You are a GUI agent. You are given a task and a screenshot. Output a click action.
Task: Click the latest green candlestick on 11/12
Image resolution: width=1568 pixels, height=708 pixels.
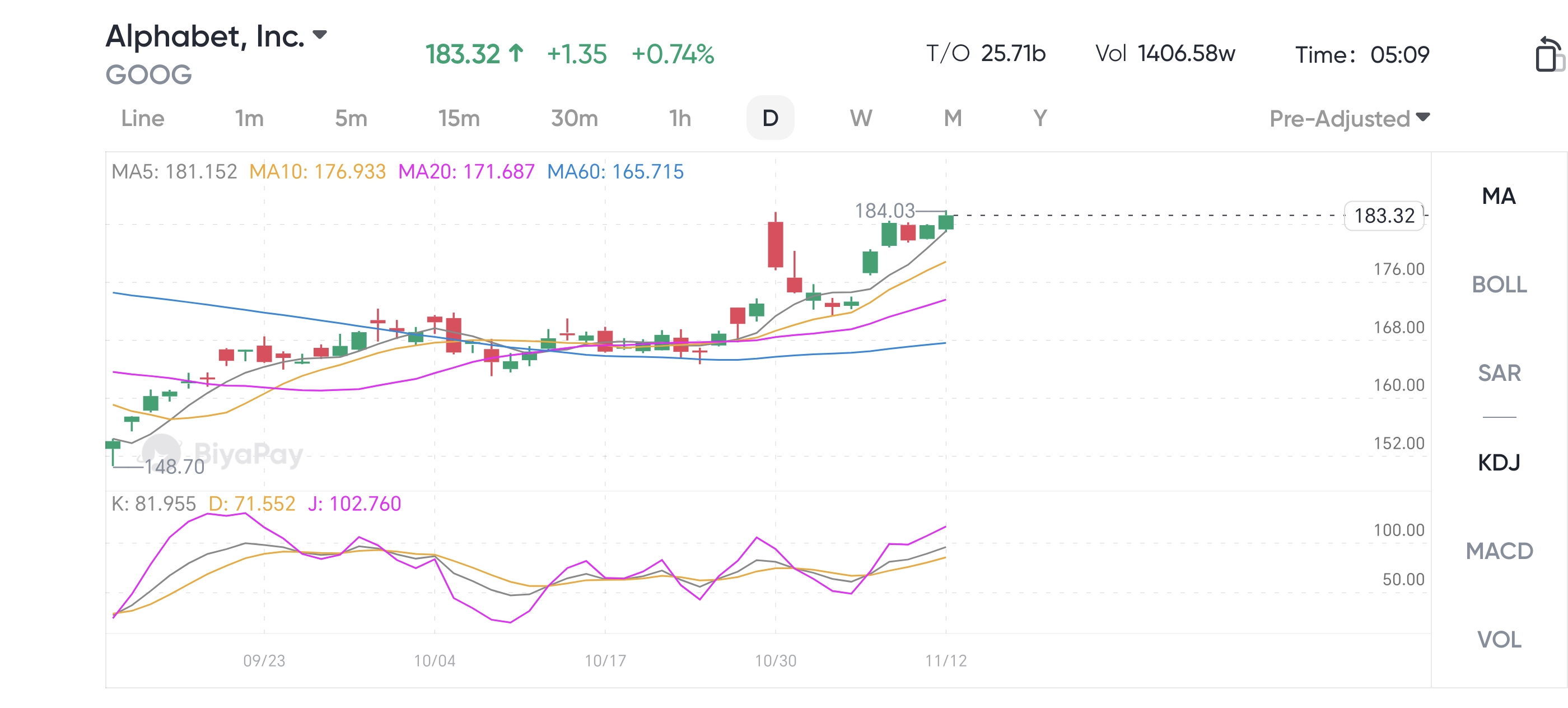946,221
